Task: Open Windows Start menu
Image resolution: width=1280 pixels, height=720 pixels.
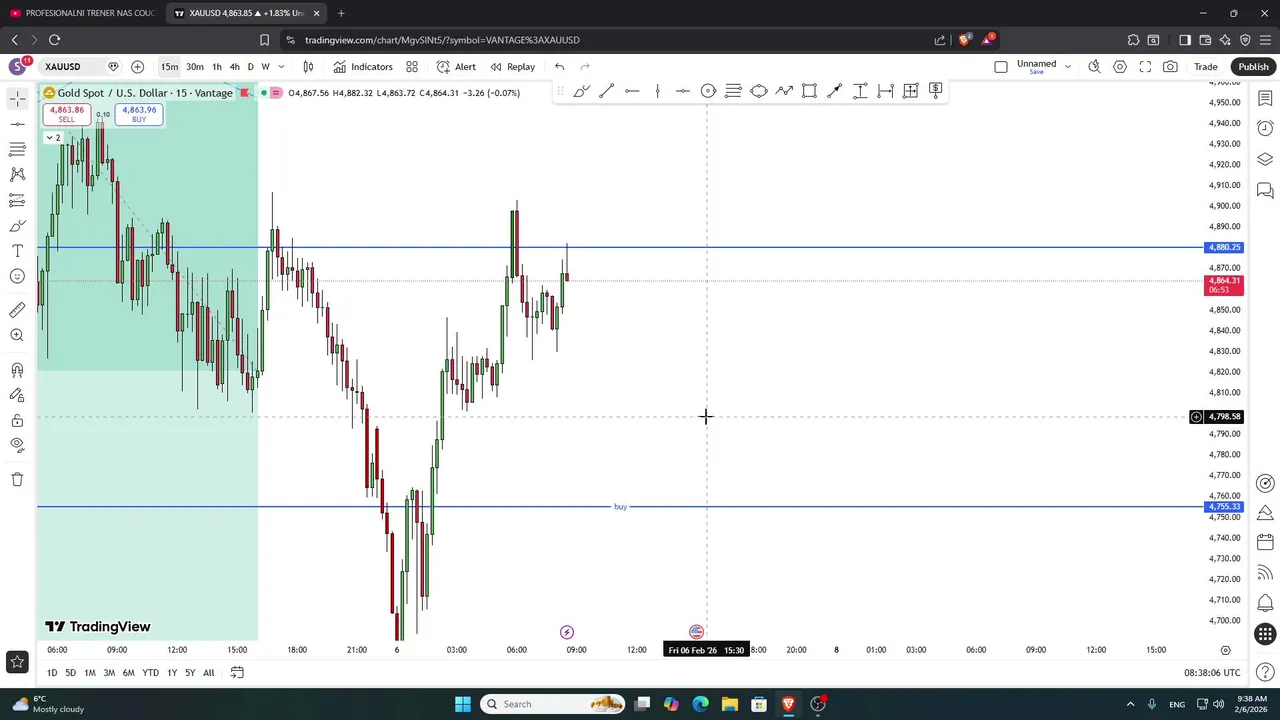Action: click(x=463, y=704)
